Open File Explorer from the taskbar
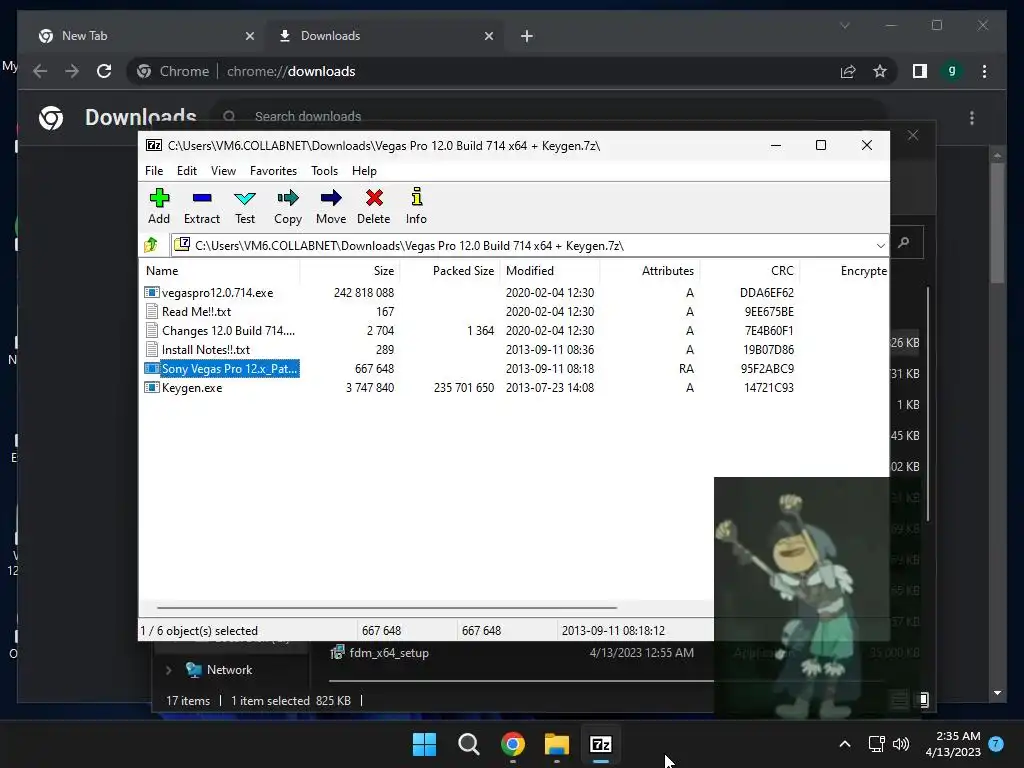 coord(557,744)
